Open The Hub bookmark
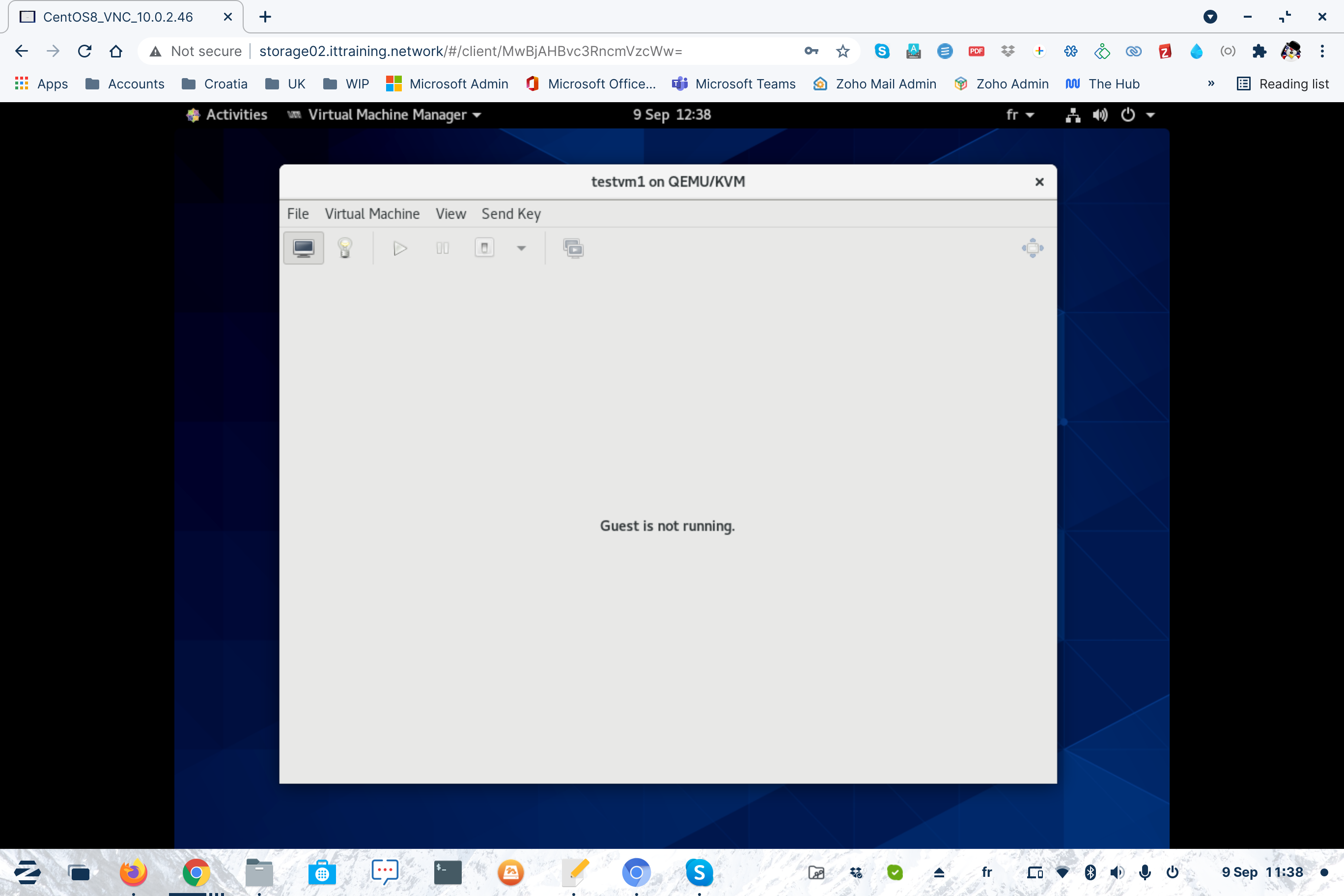Image resolution: width=1344 pixels, height=896 pixels. (1102, 84)
